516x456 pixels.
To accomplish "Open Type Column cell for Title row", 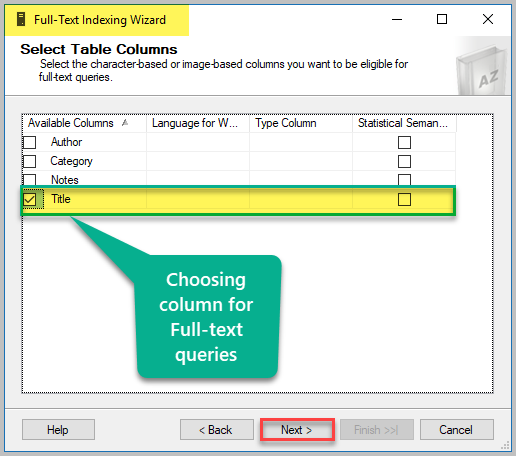I will [301, 199].
